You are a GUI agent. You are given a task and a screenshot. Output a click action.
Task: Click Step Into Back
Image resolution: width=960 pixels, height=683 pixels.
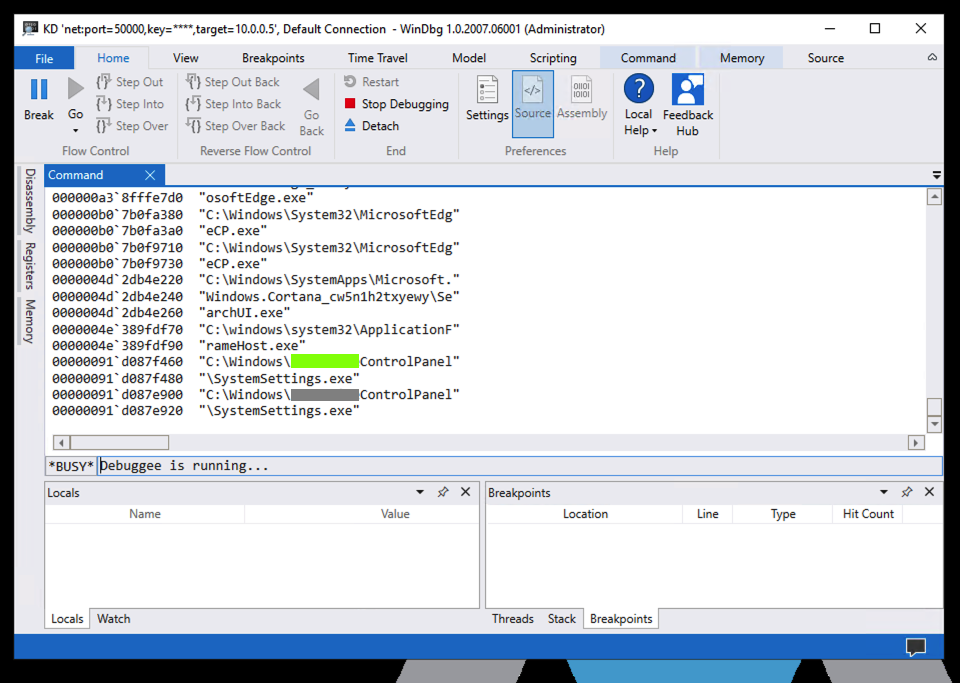[x=233, y=104]
